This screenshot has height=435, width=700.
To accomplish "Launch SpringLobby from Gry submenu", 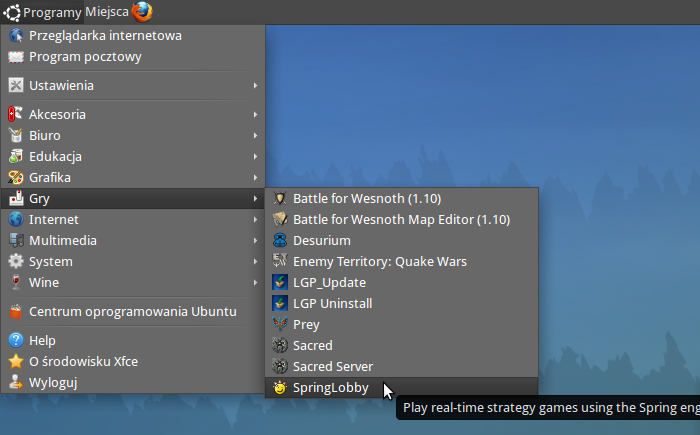I will [x=402, y=388].
